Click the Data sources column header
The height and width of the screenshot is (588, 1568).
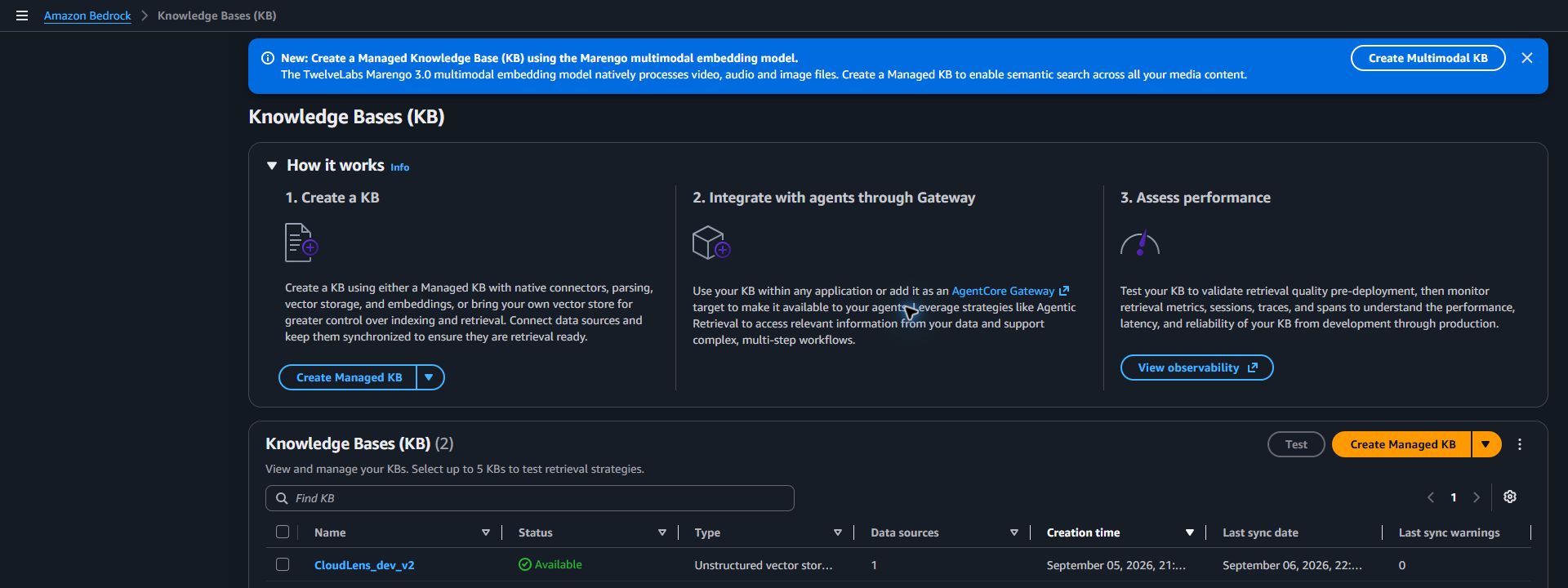pyautogui.click(x=904, y=532)
